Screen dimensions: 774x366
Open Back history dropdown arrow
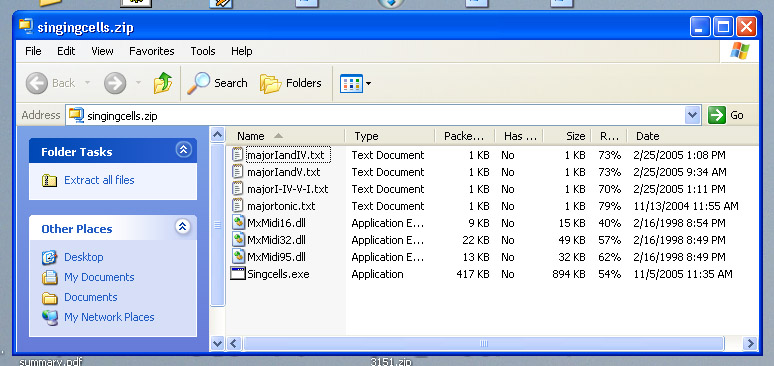coord(87,83)
